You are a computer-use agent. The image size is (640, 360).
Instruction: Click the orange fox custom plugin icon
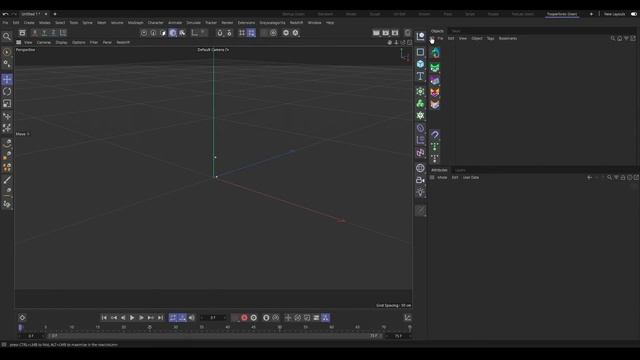[435, 92]
